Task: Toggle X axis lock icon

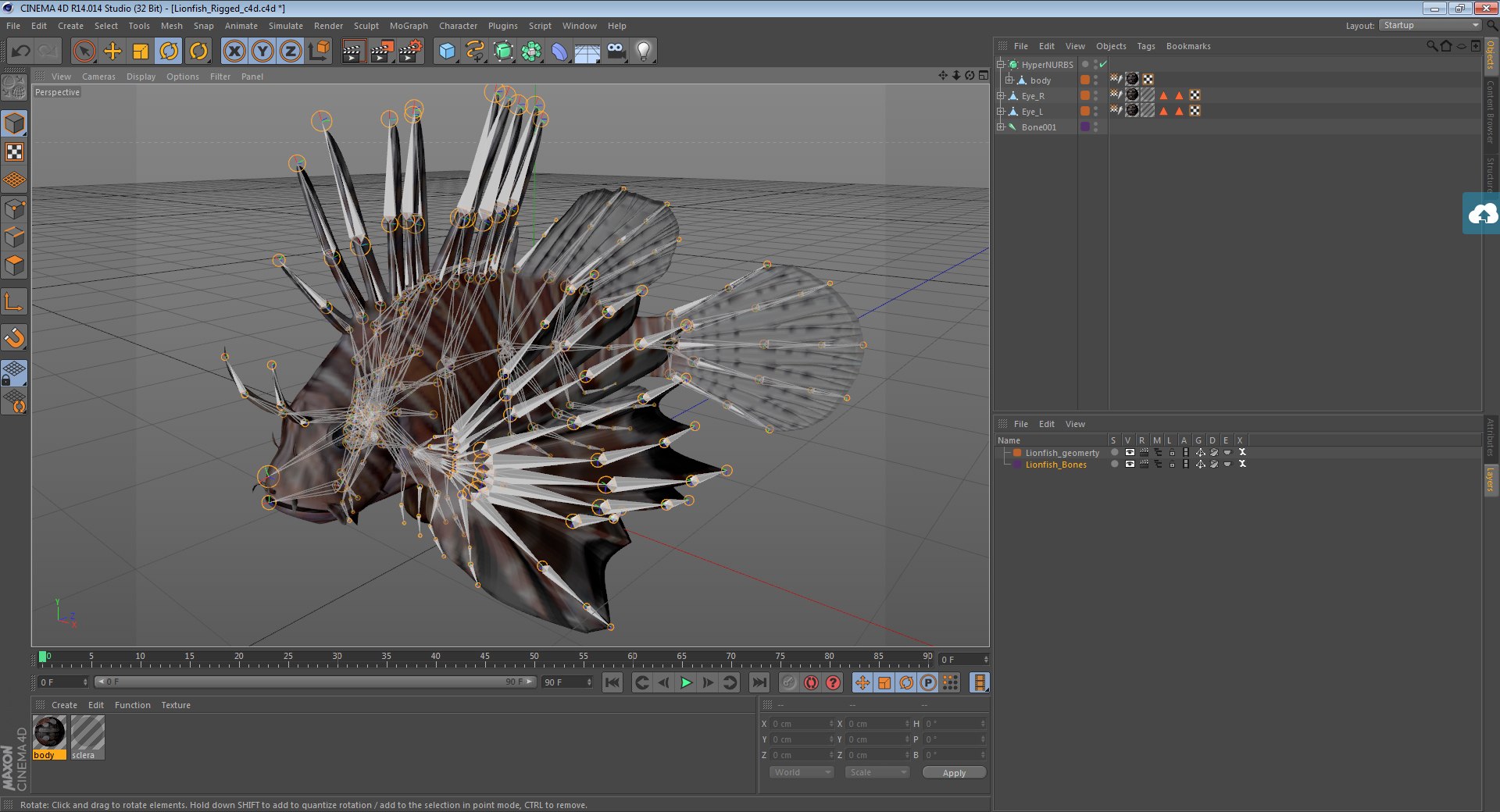Action: click(234, 52)
